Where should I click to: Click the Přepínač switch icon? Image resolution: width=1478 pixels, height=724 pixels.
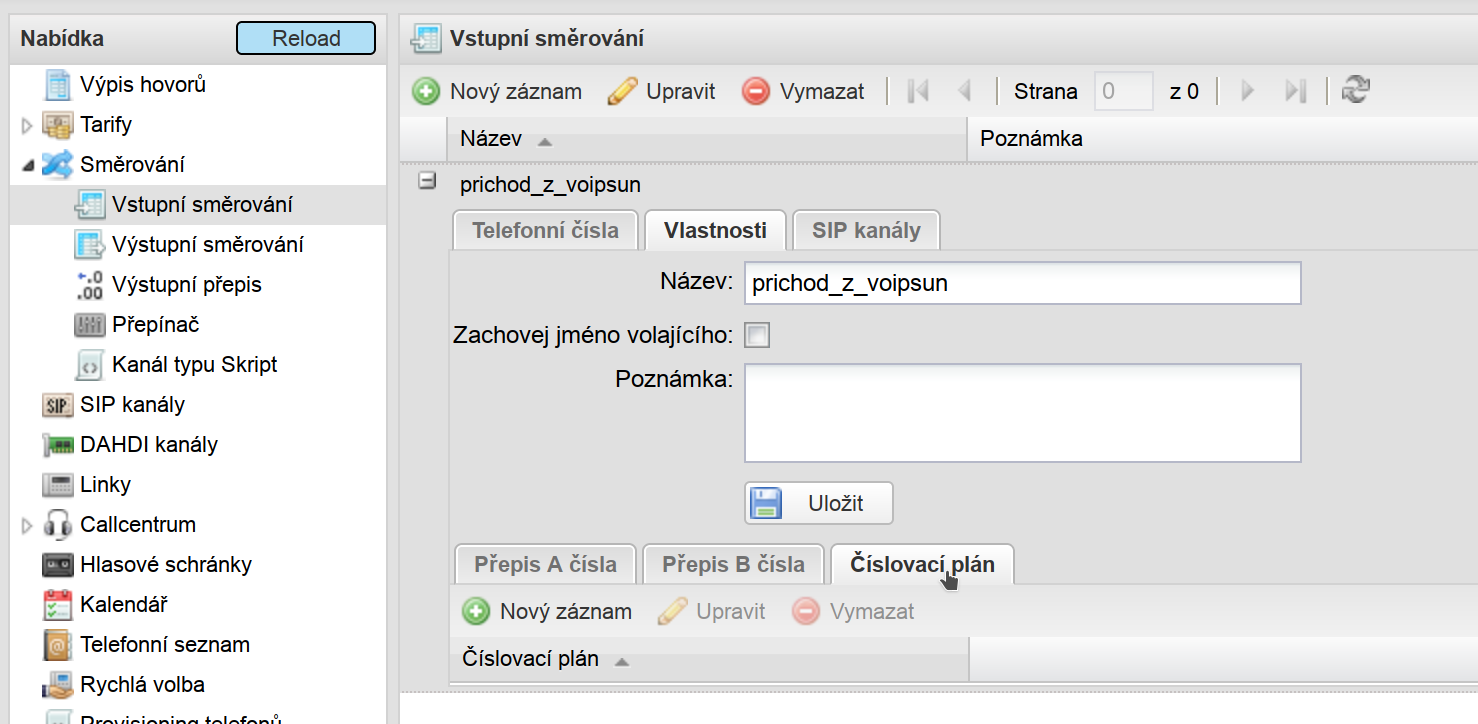tap(90, 325)
